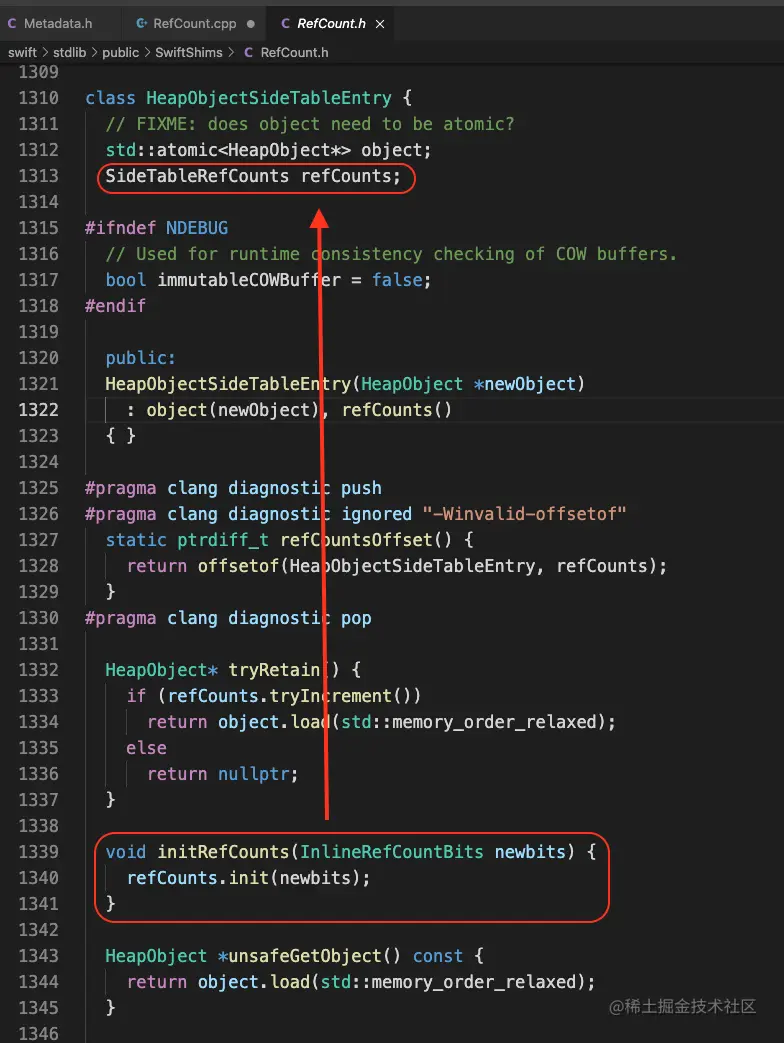Click the C++ file icon on RefCount.cpp tab
The image size is (784, 1043).
click(x=142, y=23)
